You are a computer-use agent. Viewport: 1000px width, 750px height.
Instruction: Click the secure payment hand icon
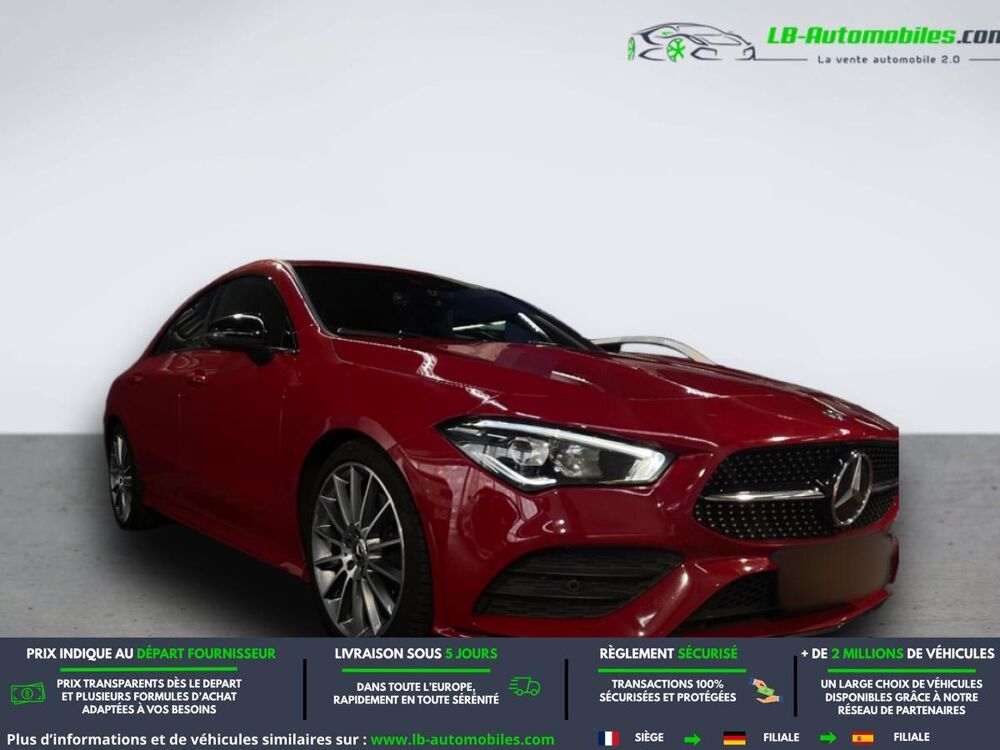[764, 691]
